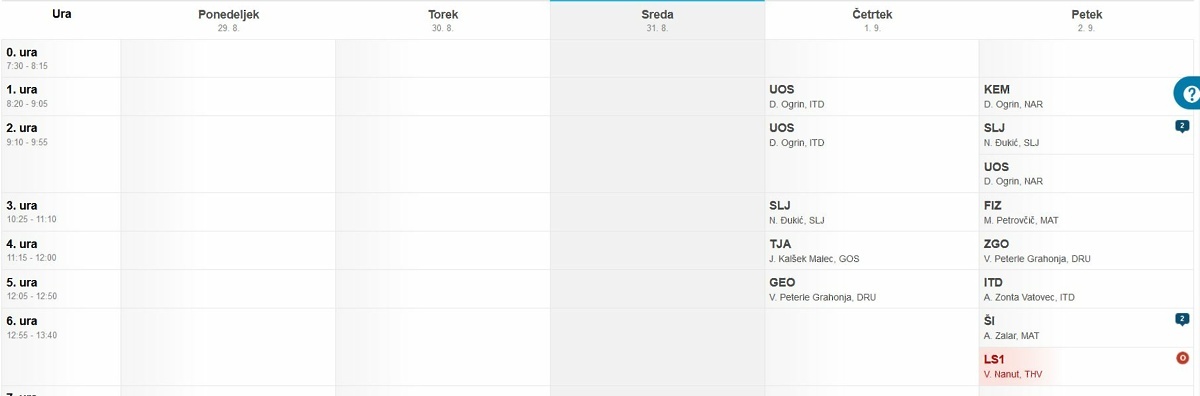Viewport: 1200px width, 396px height.
Task: Open the help question mark icon
Action: [1189, 94]
